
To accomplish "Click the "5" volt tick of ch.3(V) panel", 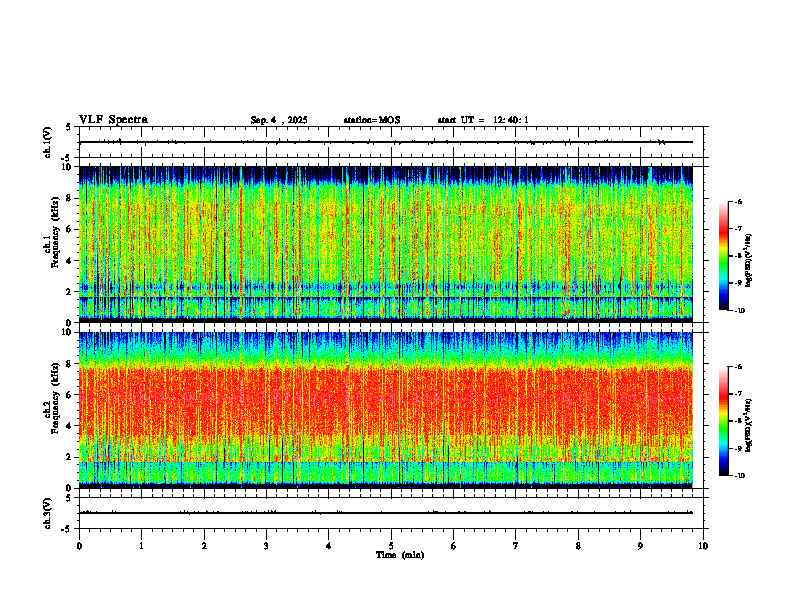I will [69, 498].
